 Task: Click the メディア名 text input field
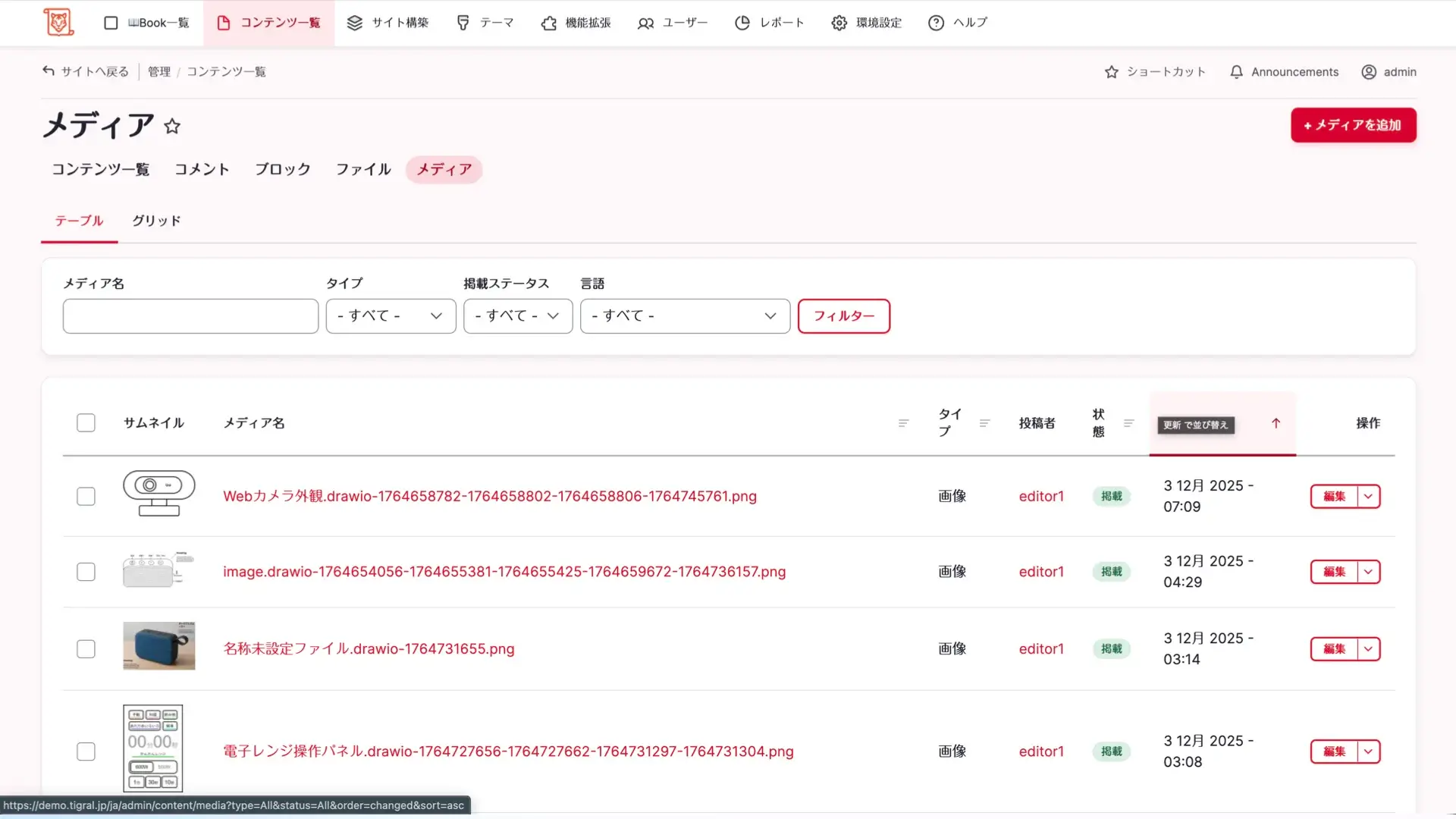click(190, 316)
